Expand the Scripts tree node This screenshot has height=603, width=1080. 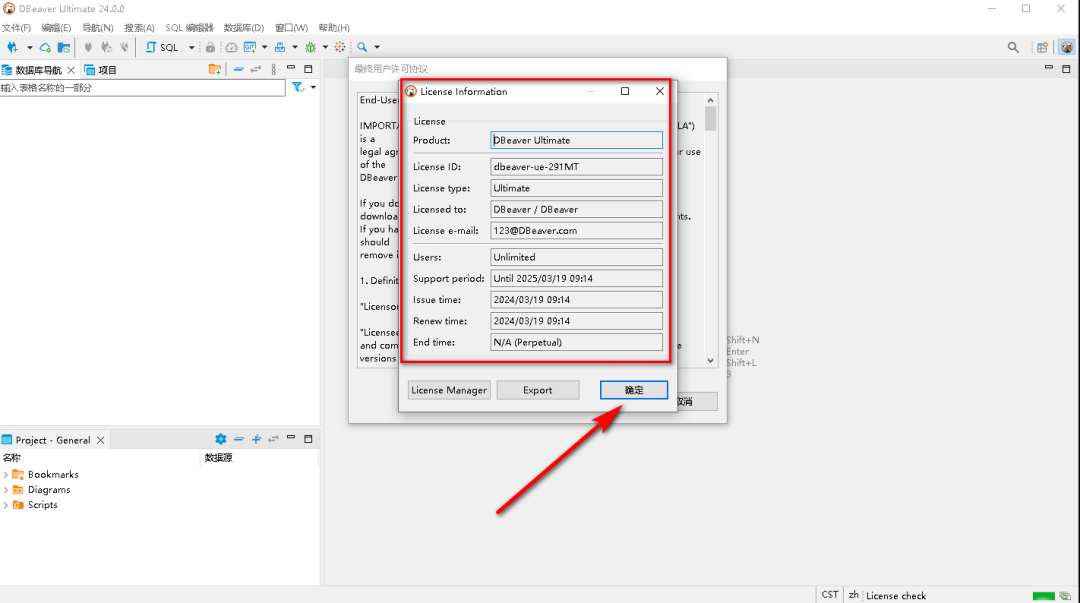[6, 505]
